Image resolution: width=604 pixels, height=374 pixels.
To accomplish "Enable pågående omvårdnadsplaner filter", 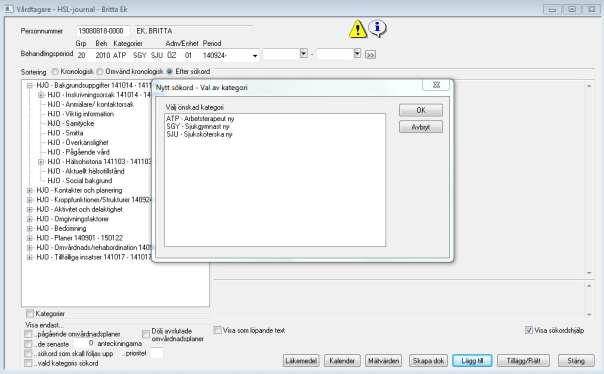I will coord(28,334).
